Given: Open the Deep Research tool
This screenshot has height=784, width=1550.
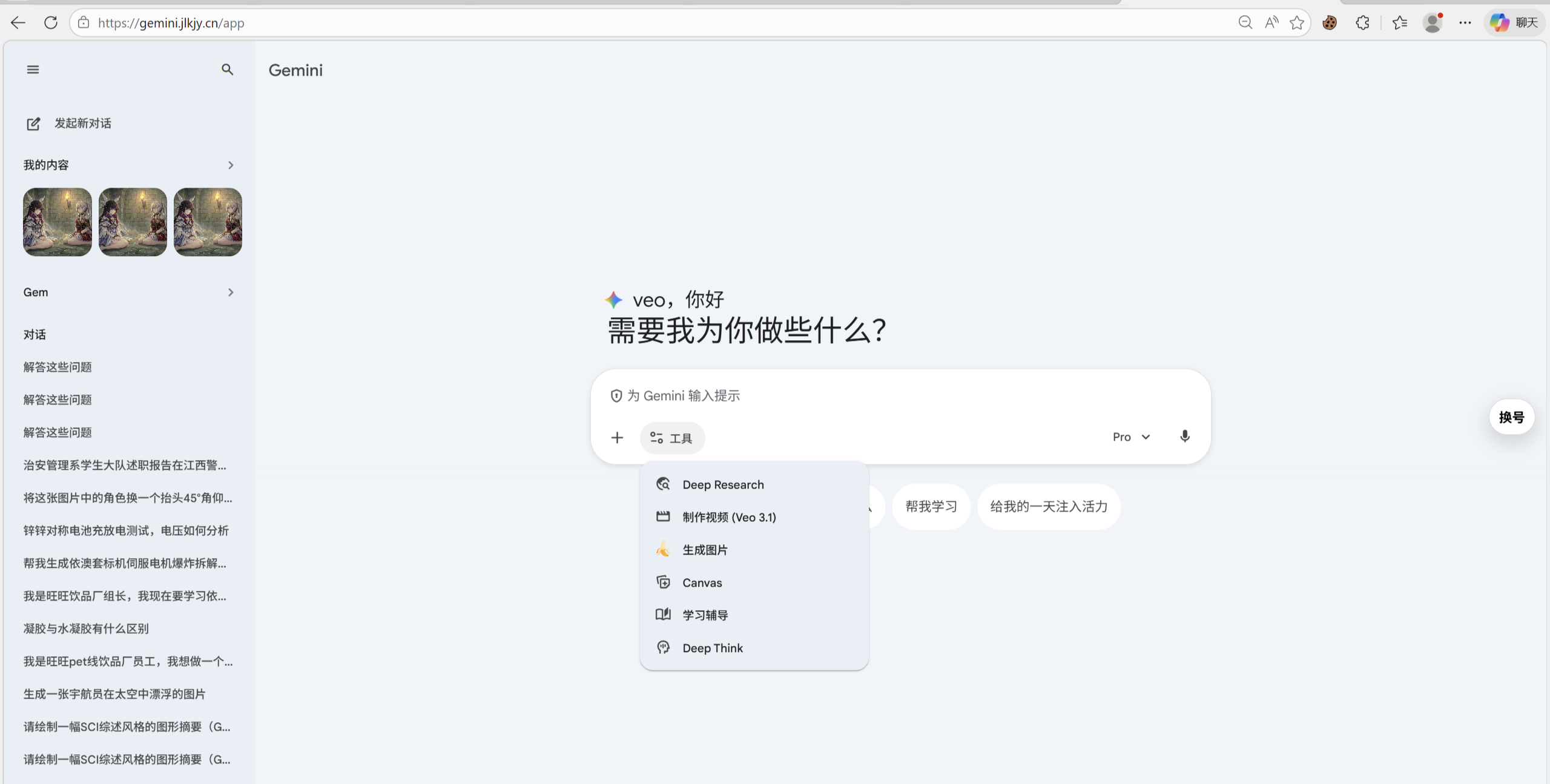Looking at the screenshot, I should [x=722, y=484].
